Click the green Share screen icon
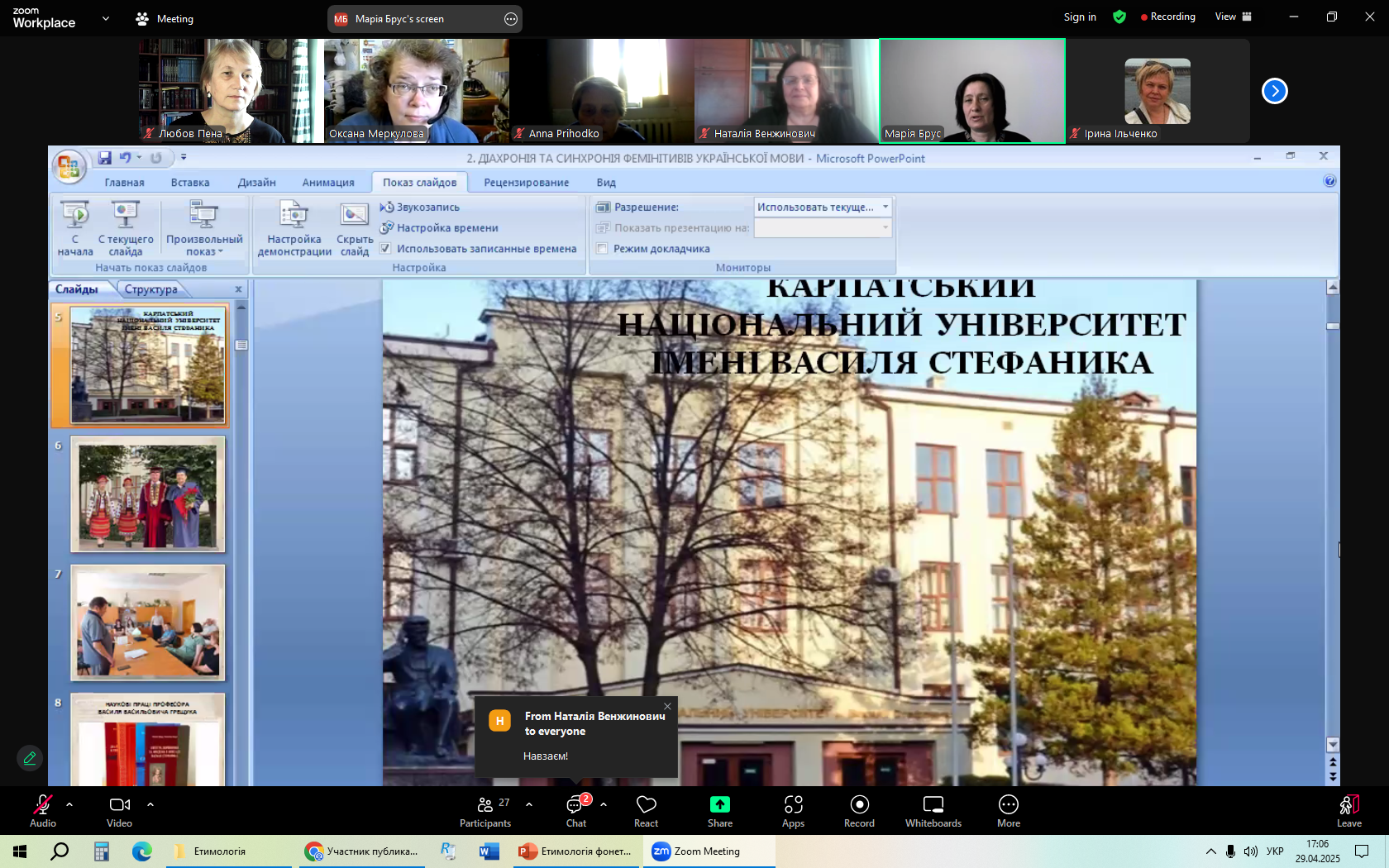The width and height of the screenshot is (1389, 868). coord(720,804)
